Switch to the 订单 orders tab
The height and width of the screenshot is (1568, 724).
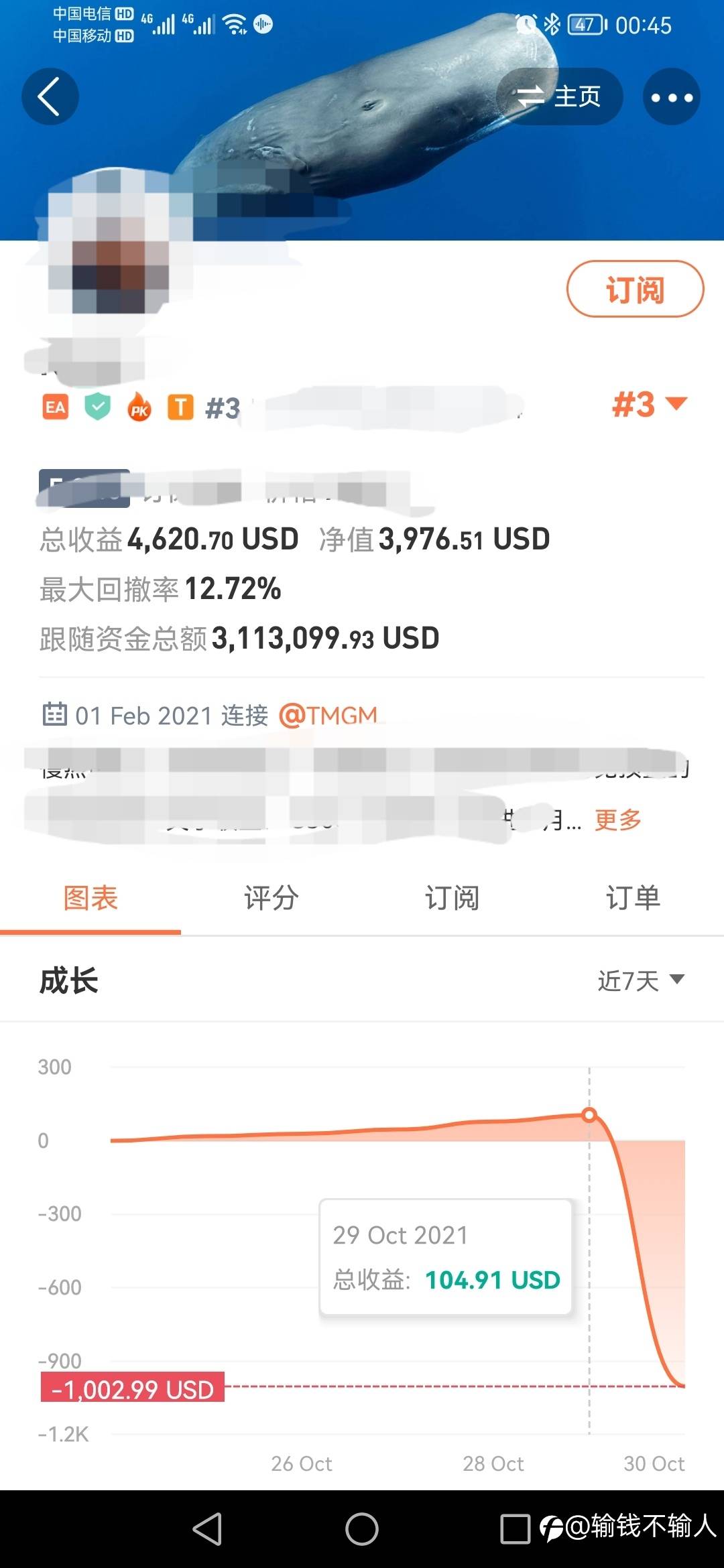[633, 898]
